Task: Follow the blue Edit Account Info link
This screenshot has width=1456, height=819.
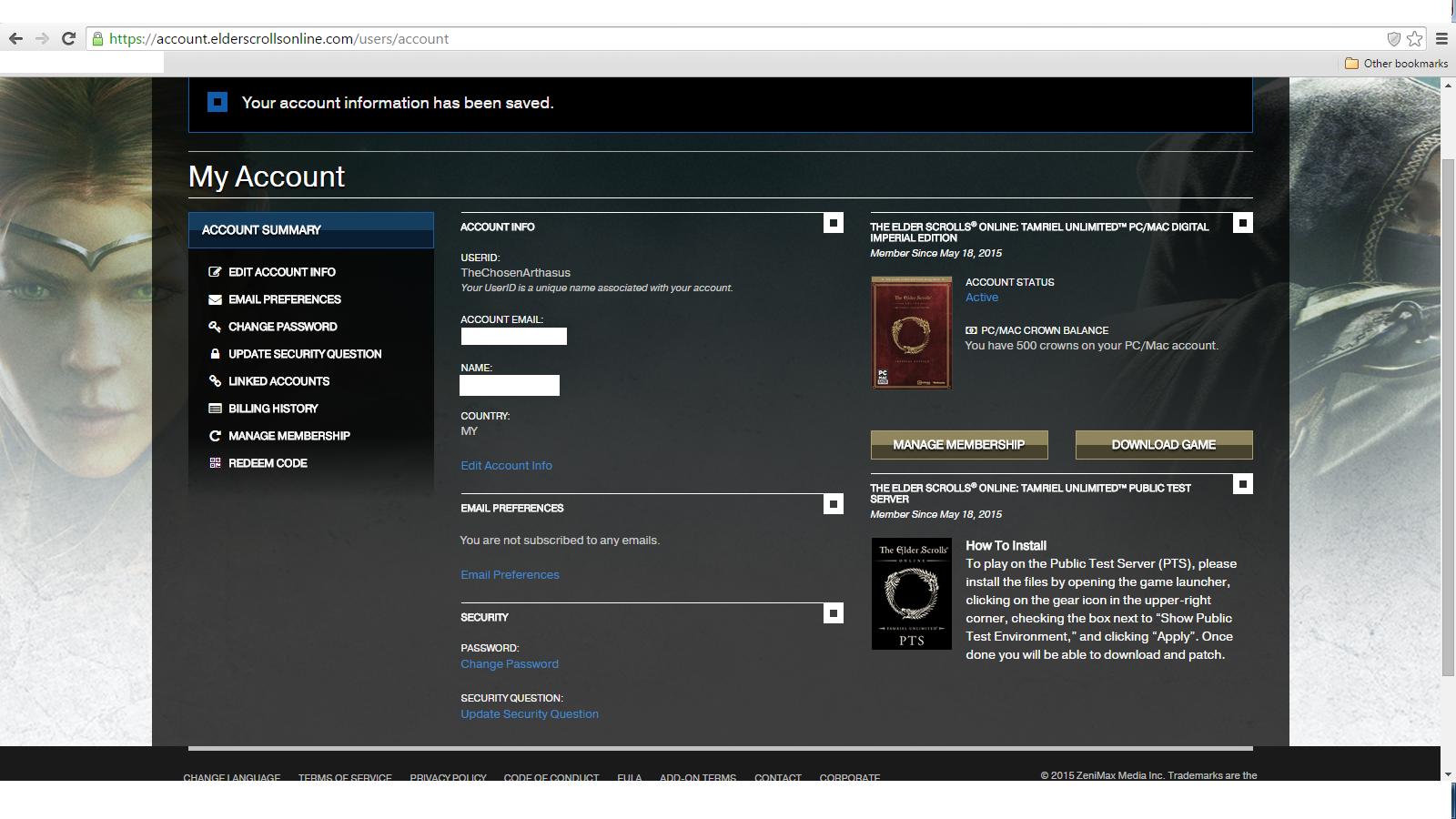Action: coord(506,465)
